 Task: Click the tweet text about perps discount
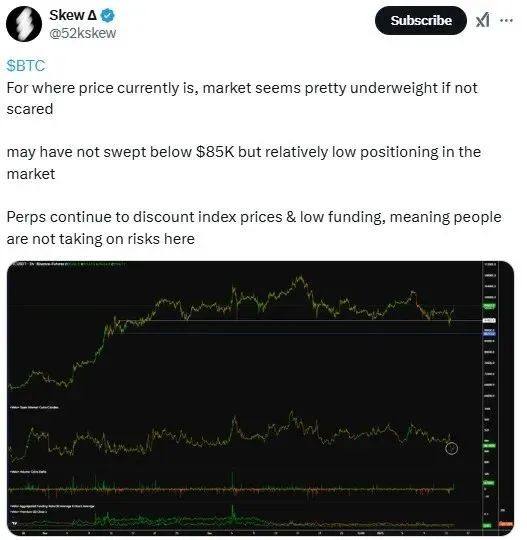[254, 228]
